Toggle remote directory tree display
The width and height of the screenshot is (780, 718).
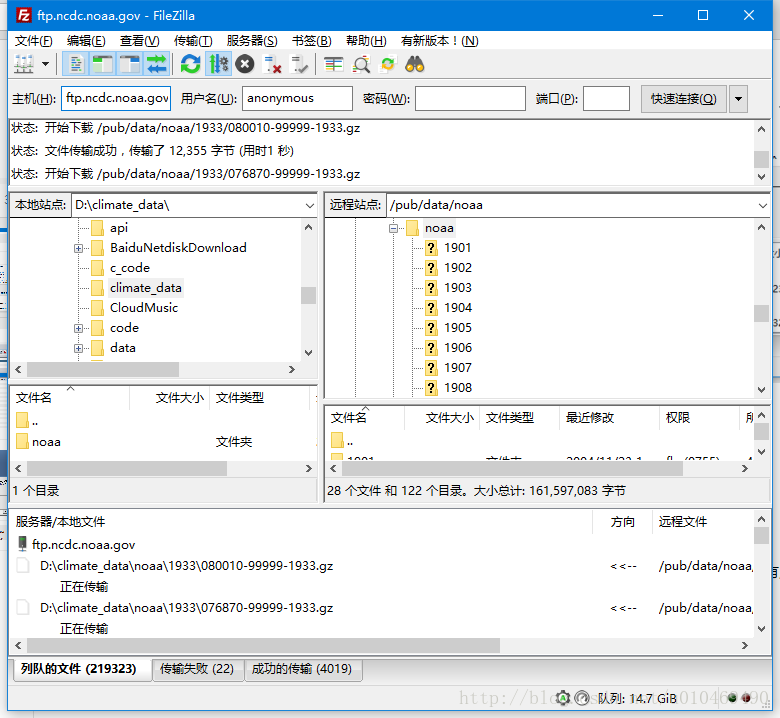point(129,64)
